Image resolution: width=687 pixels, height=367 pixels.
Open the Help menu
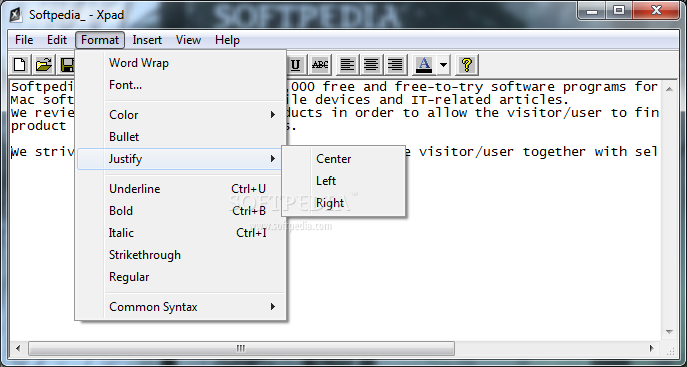227,40
